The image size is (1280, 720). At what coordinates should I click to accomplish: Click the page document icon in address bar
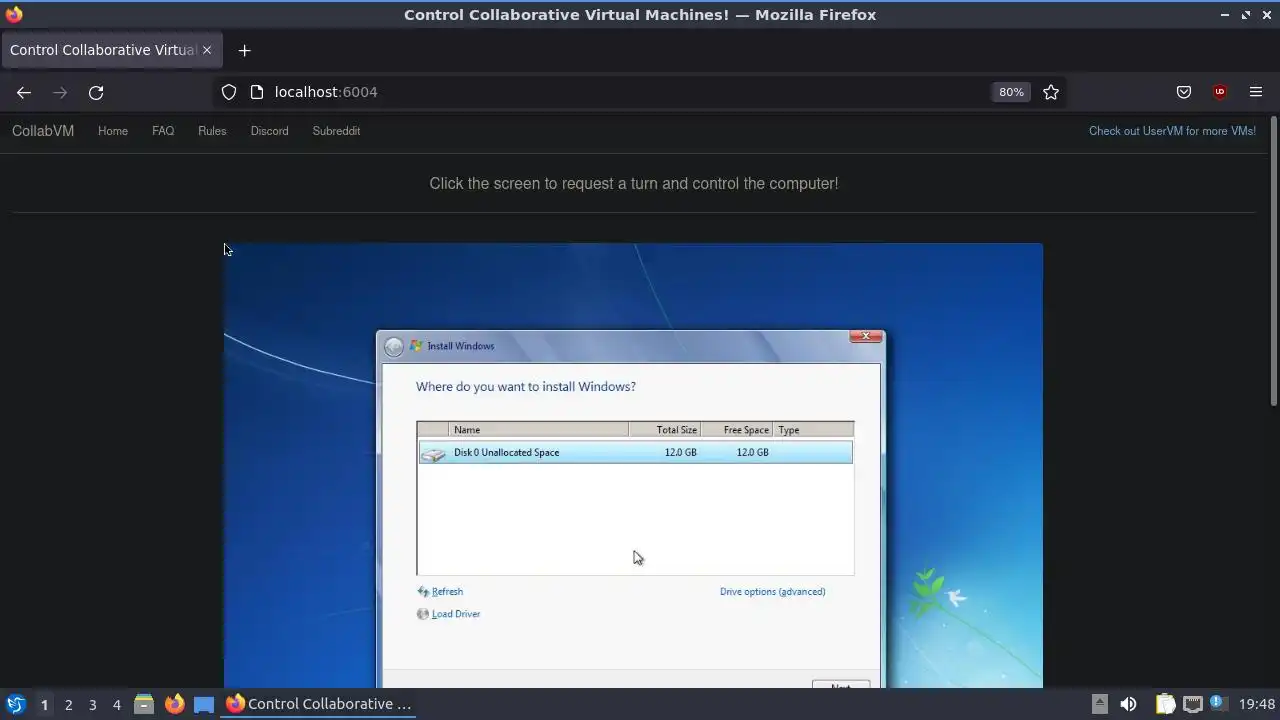click(x=257, y=92)
